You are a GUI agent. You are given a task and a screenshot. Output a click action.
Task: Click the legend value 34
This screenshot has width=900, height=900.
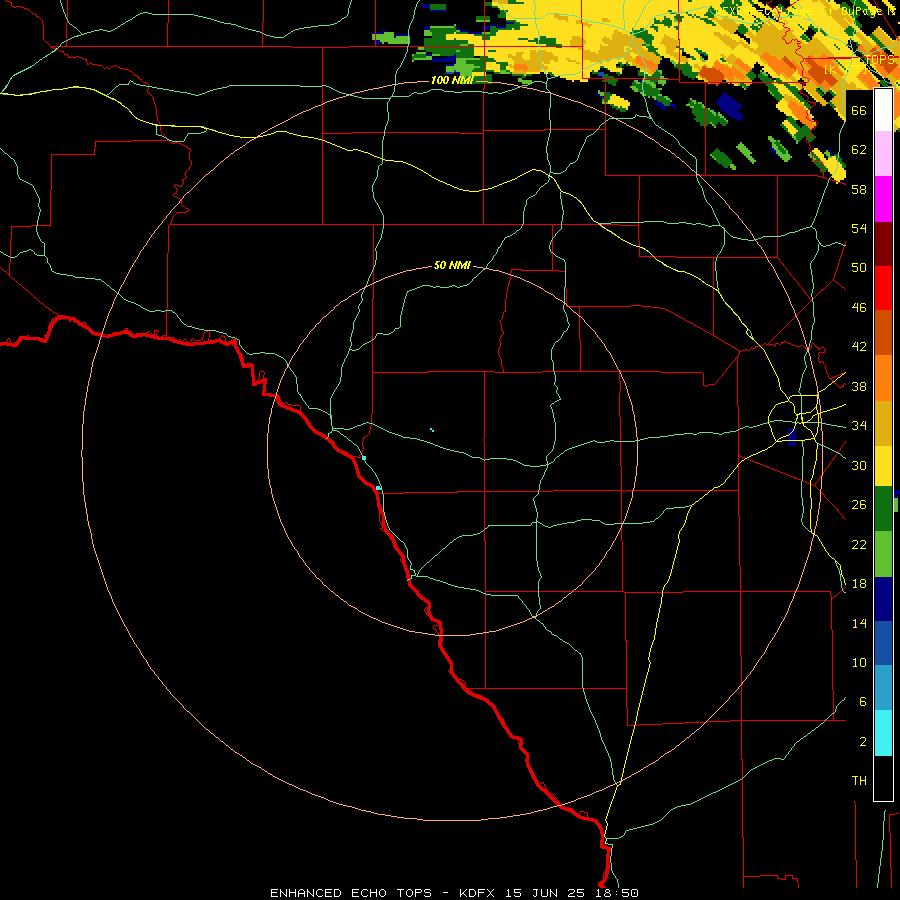(x=859, y=426)
